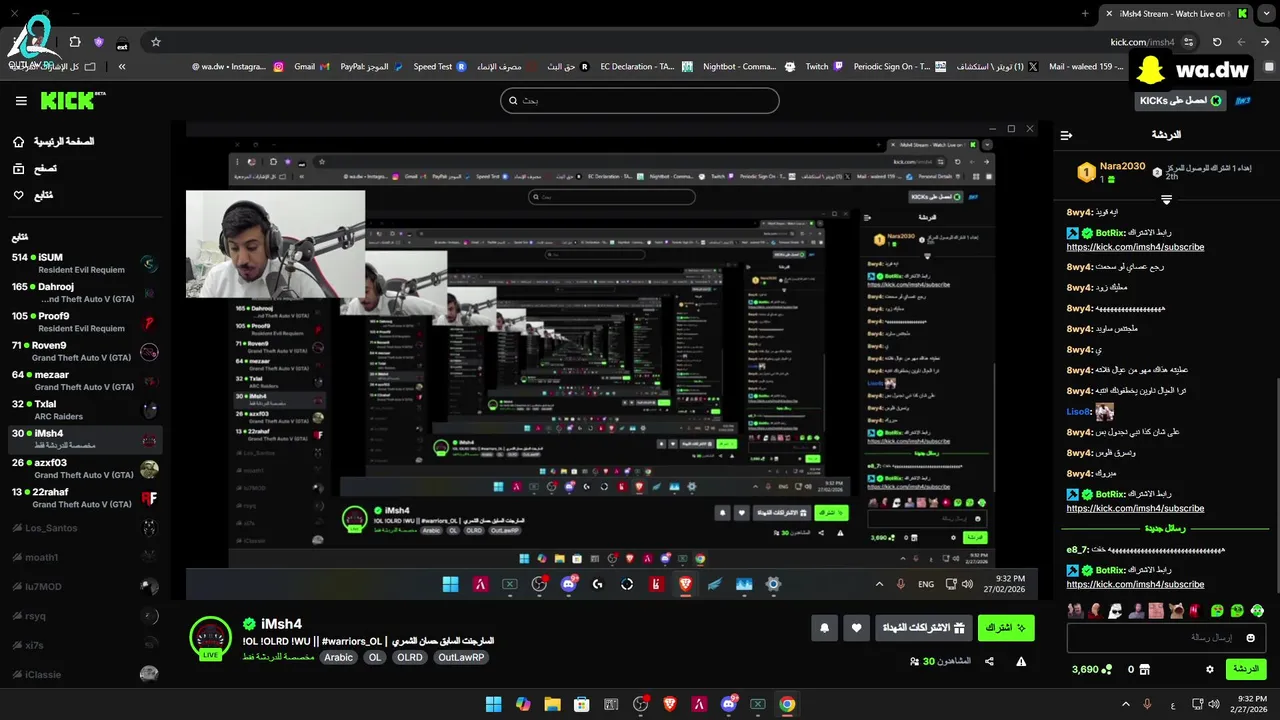
Task: Click the OutLawRP tag
Action: coord(461,658)
